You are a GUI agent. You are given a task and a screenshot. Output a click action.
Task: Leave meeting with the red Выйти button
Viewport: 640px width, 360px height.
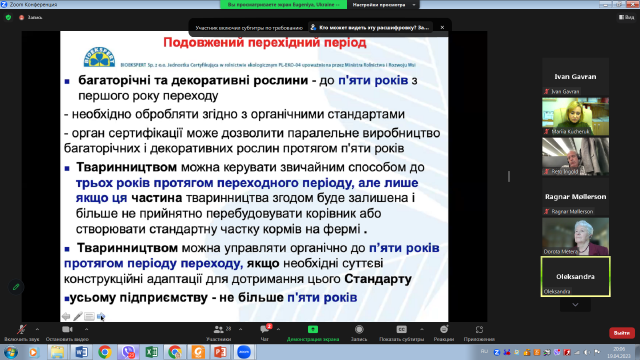622,333
